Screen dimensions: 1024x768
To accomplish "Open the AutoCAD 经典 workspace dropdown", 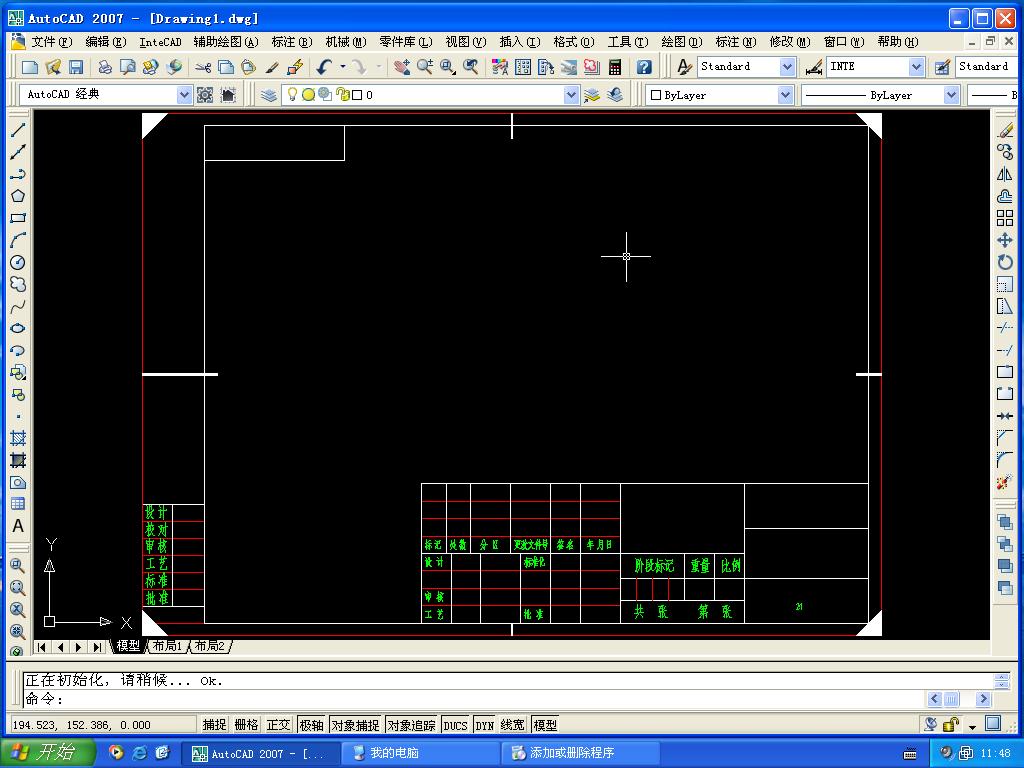I will pyautogui.click(x=184, y=95).
